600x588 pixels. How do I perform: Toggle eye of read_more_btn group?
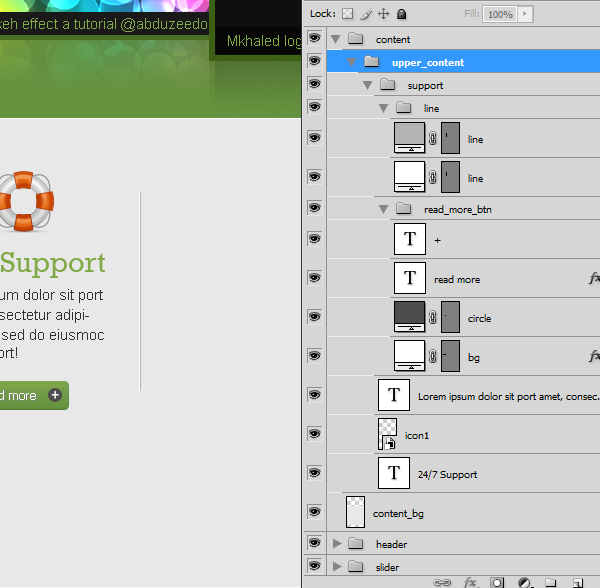(x=315, y=208)
